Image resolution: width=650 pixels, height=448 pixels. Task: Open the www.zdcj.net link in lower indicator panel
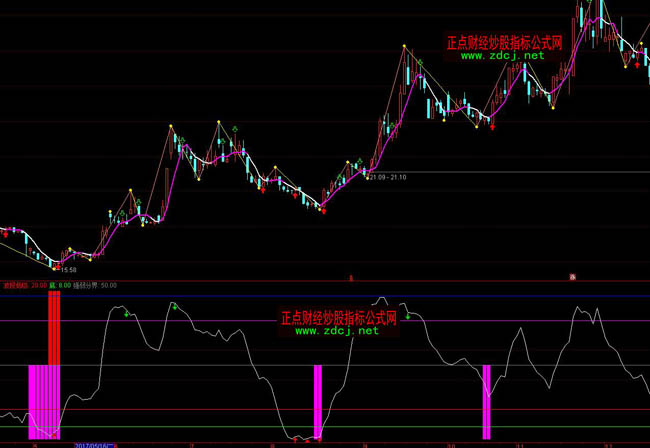(x=337, y=331)
